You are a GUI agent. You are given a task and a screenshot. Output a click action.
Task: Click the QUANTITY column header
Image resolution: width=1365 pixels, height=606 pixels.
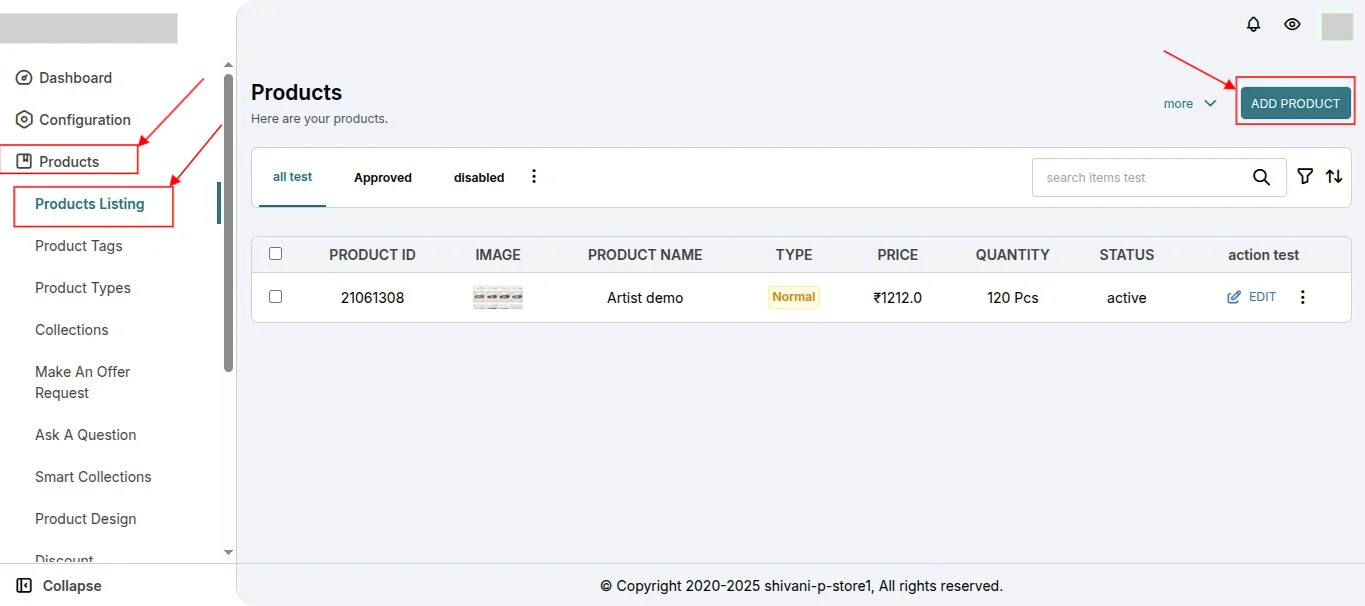coord(1013,255)
